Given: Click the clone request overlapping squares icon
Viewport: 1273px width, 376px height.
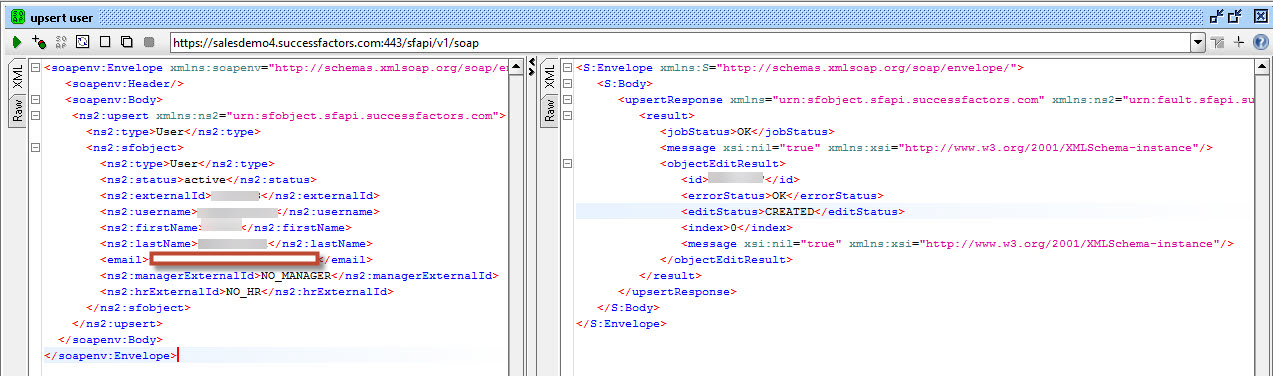Looking at the screenshot, I should 127,42.
